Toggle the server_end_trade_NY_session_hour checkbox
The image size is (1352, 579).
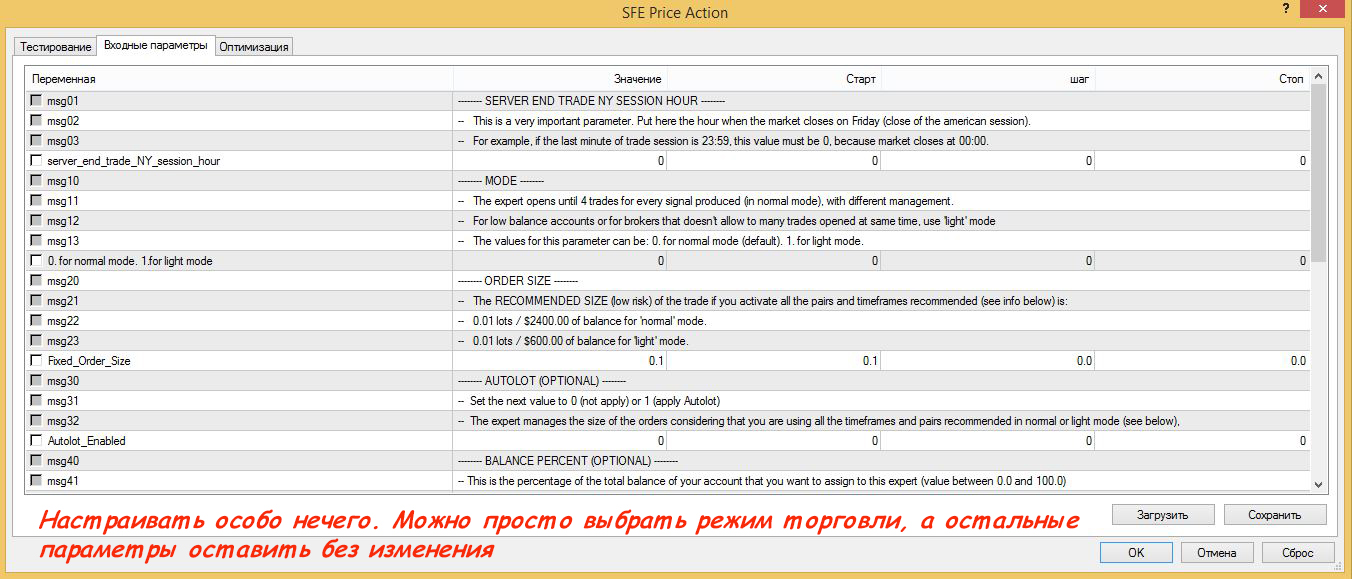click(x=37, y=161)
